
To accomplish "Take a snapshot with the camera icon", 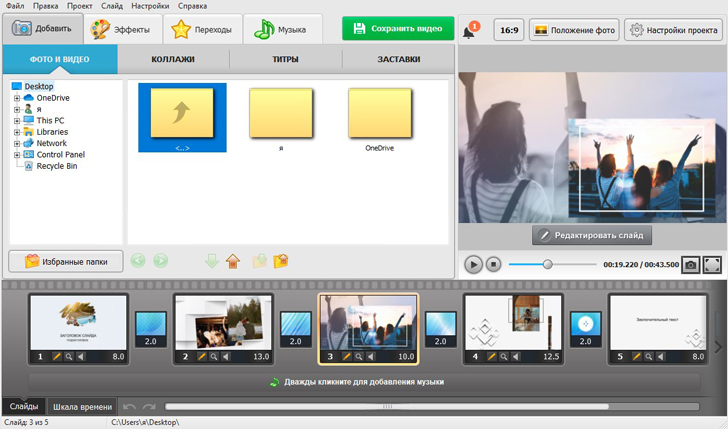I will click(690, 265).
